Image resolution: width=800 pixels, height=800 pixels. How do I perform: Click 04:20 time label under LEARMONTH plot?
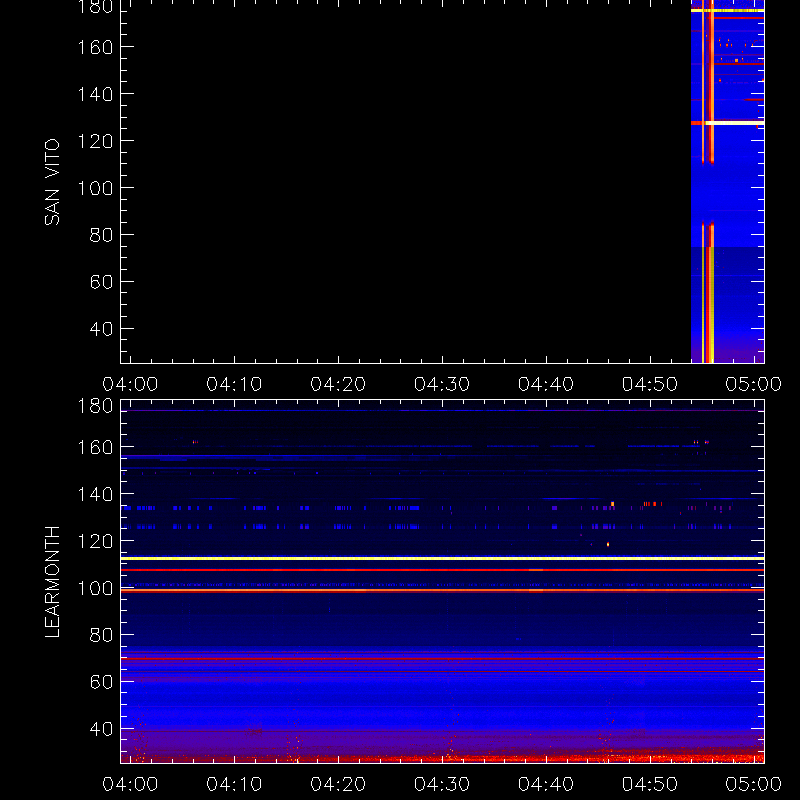point(338,784)
